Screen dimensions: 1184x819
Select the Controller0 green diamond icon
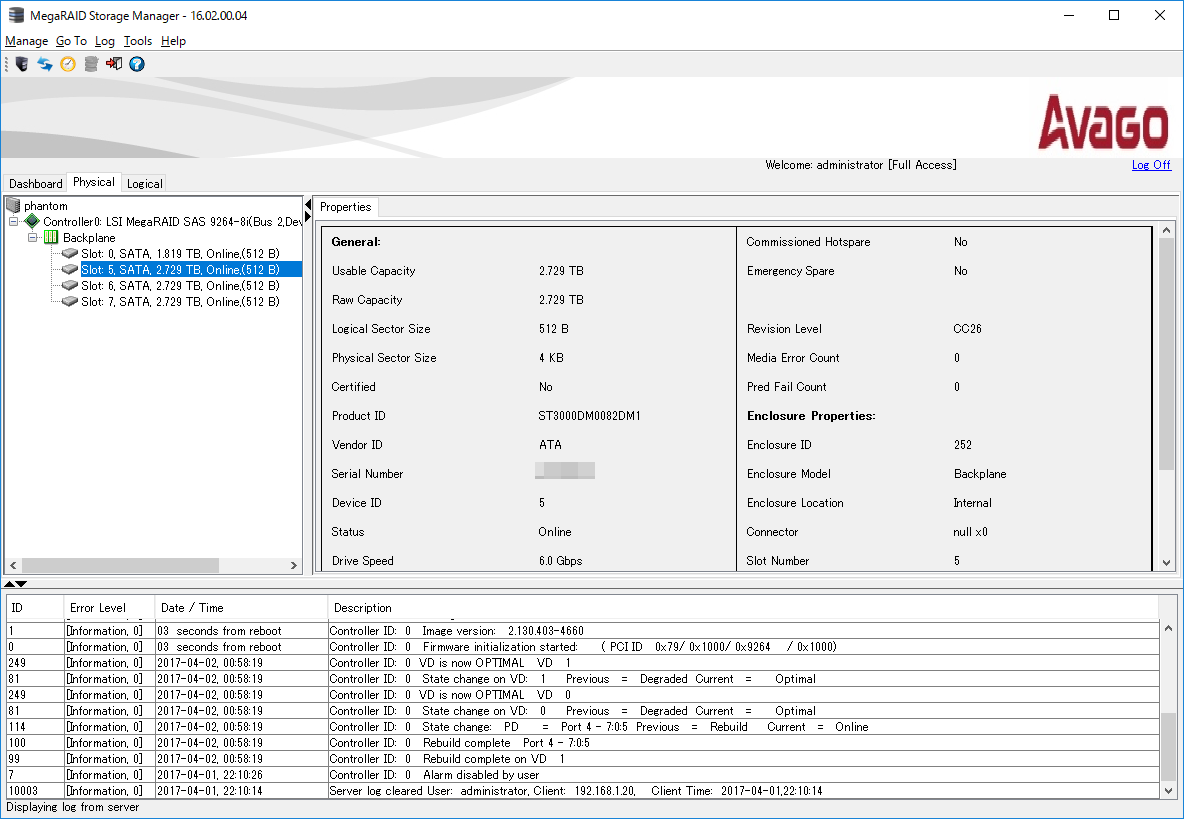(x=32, y=221)
